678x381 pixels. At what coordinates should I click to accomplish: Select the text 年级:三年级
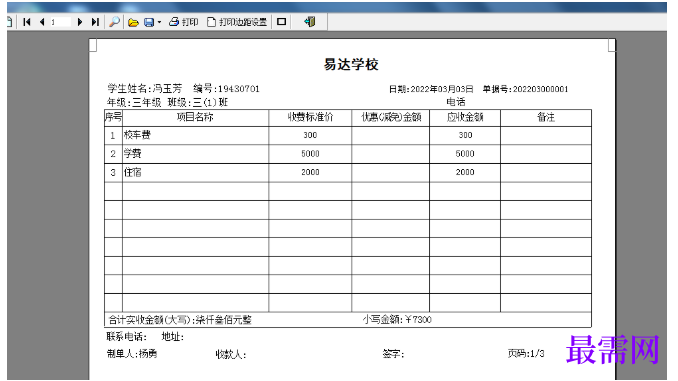[134, 102]
